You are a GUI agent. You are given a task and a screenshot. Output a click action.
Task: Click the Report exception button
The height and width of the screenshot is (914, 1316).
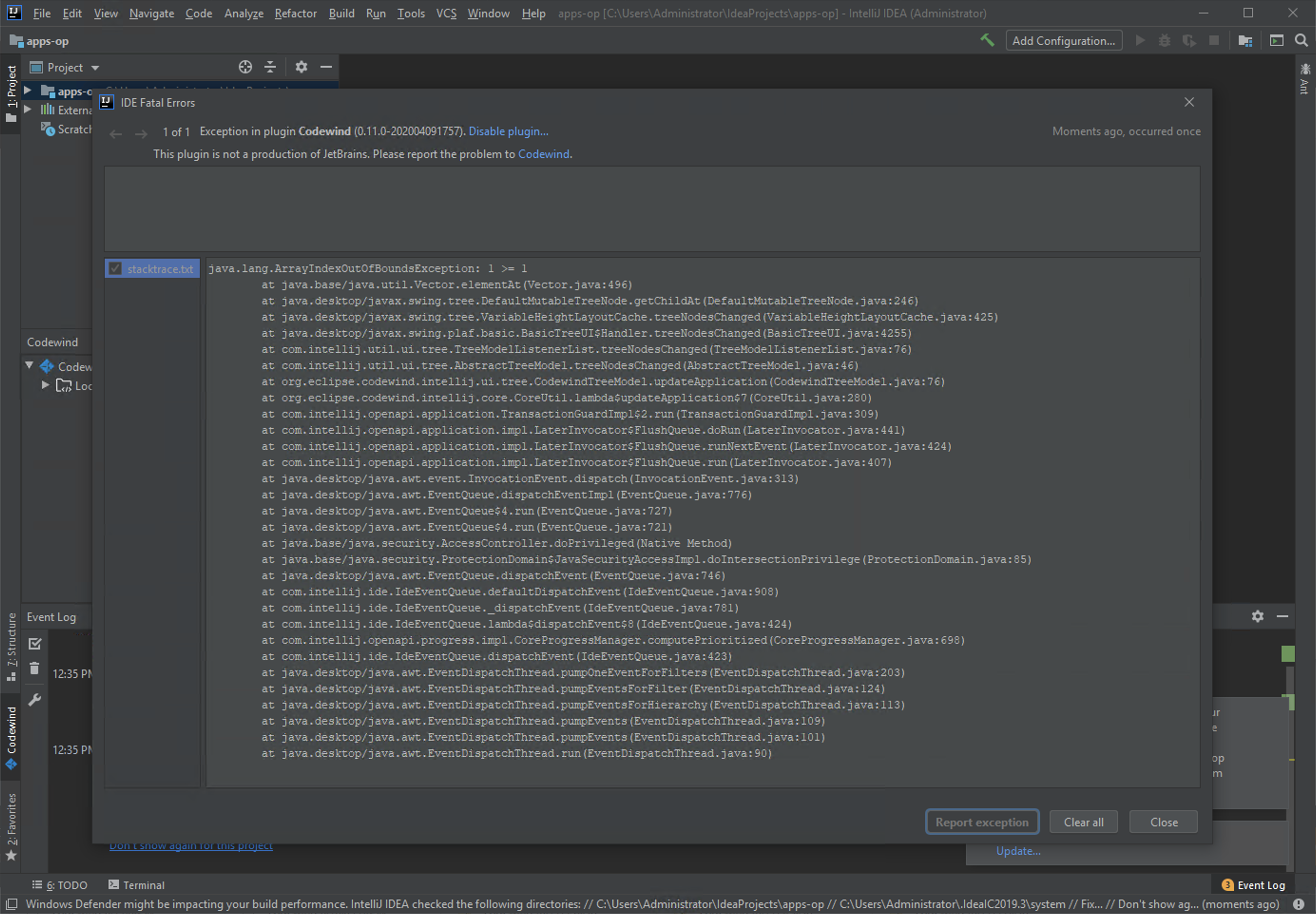[x=982, y=822]
